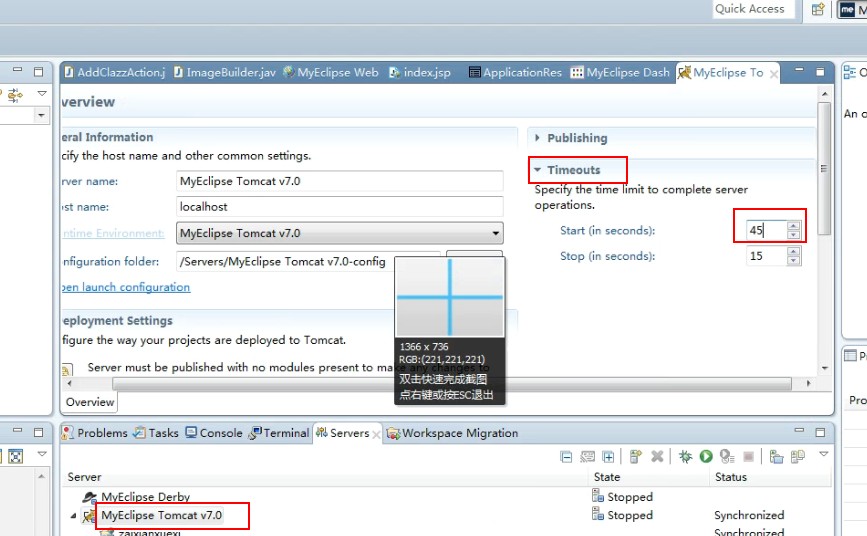
Task: Switch to the index.jsp tab
Action: [420, 72]
